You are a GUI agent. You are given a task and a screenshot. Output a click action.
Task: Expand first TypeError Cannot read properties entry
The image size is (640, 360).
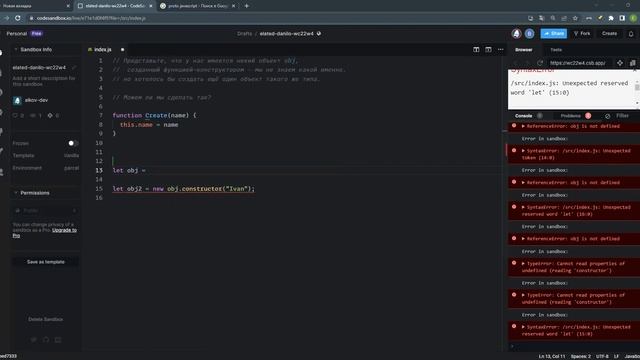coord(523,264)
